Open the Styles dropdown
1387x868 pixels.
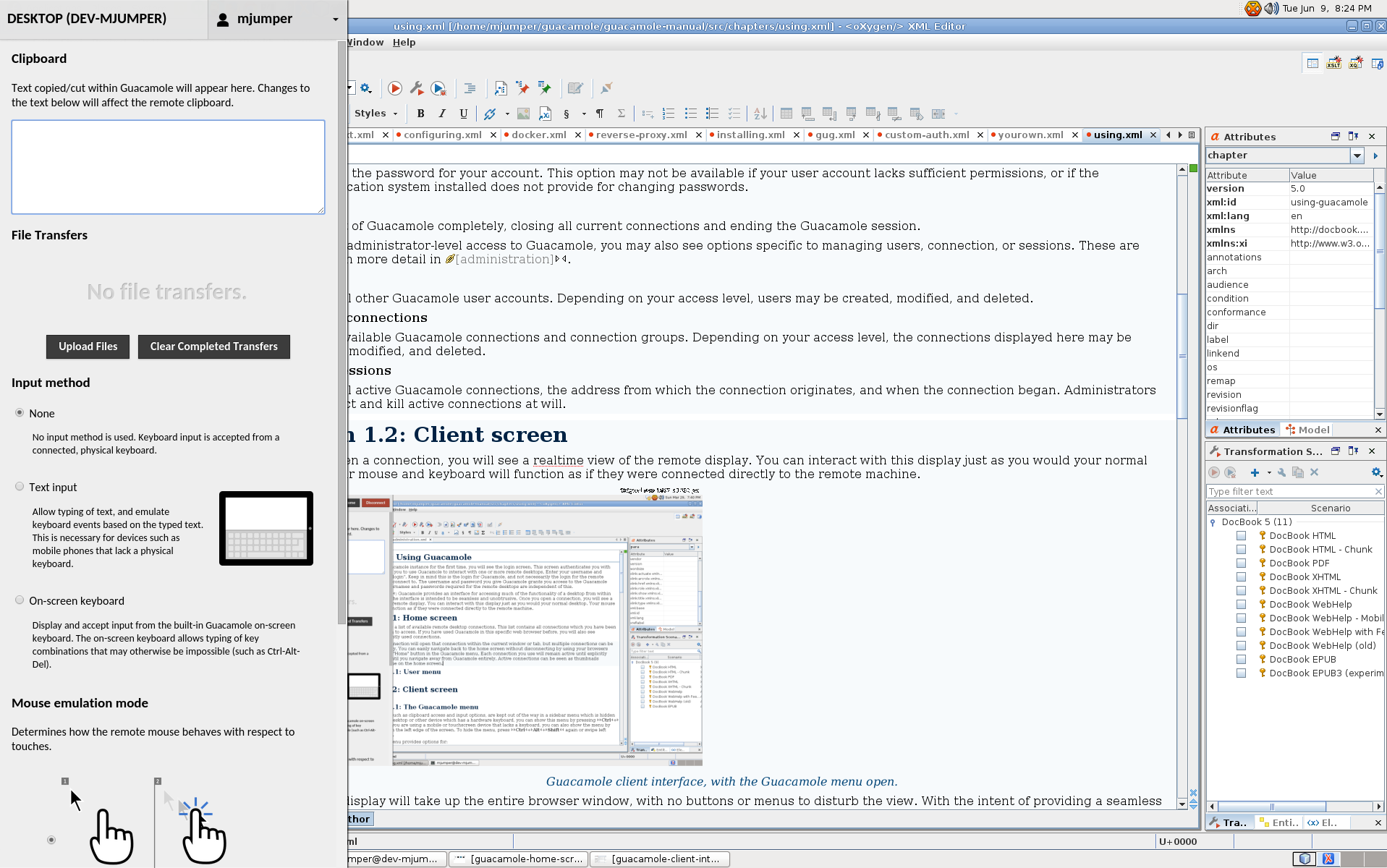point(376,114)
